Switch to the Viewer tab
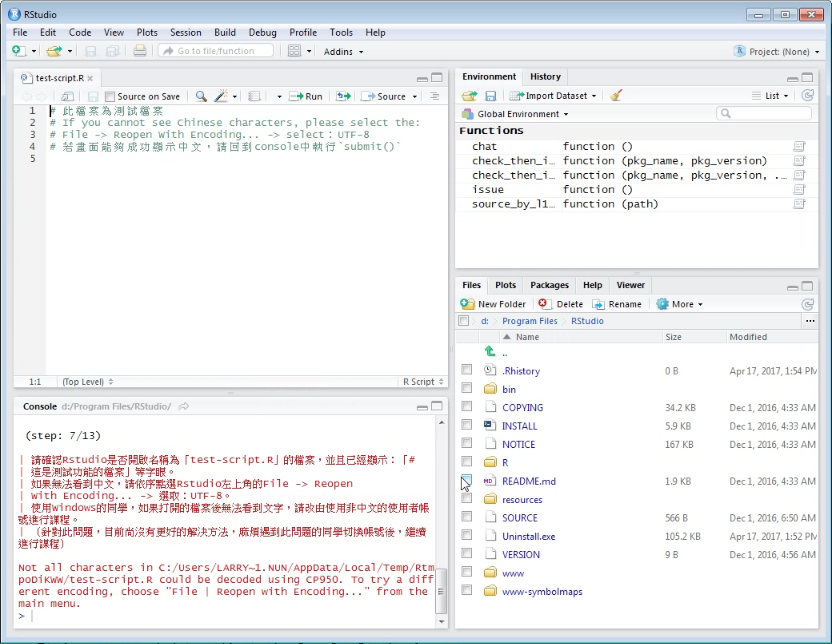Image resolution: width=832 pixels, height=644 pixels. [630, 285]
